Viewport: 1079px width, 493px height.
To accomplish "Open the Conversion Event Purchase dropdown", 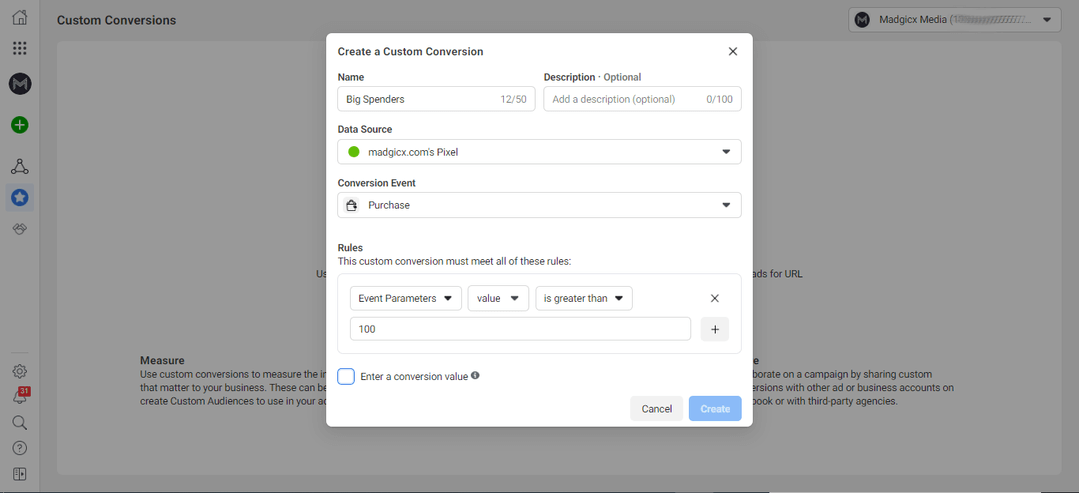I will tap(540, 205).
